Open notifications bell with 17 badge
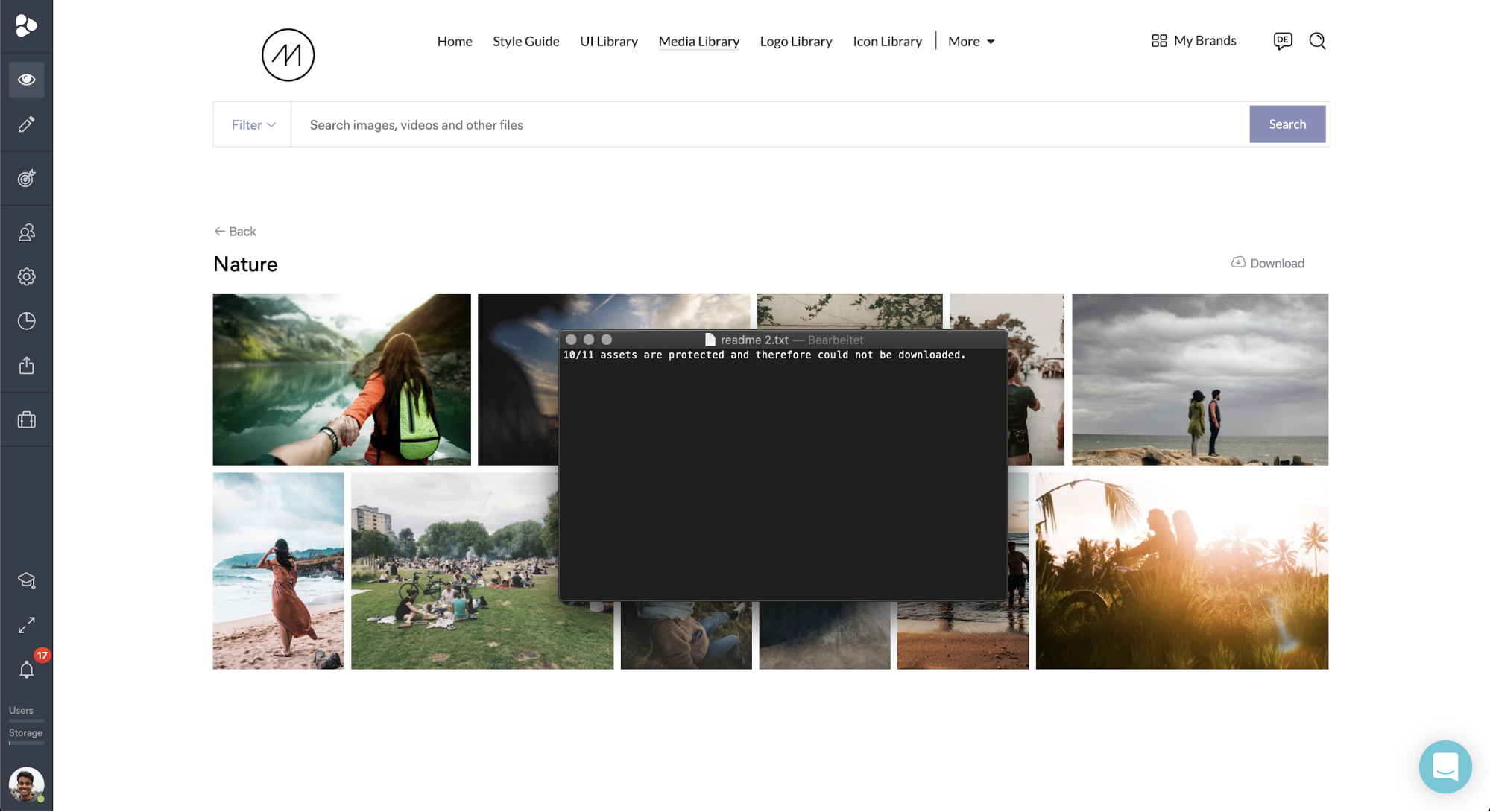This screenshot has width=1490, height=812. coord(26,670)
